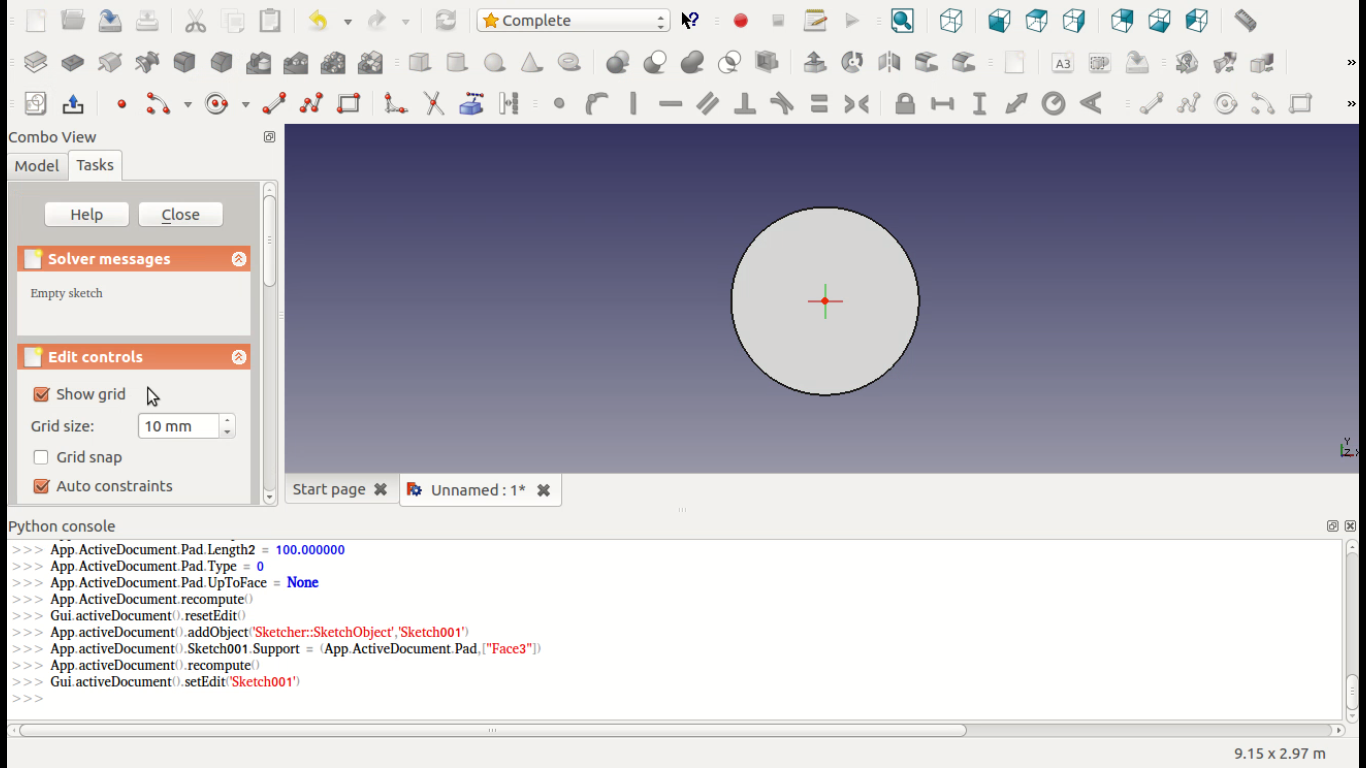This screenshot has width=1366, height=768.
Task: Apply the vertical constraint
Action: [x=633, y=104]
